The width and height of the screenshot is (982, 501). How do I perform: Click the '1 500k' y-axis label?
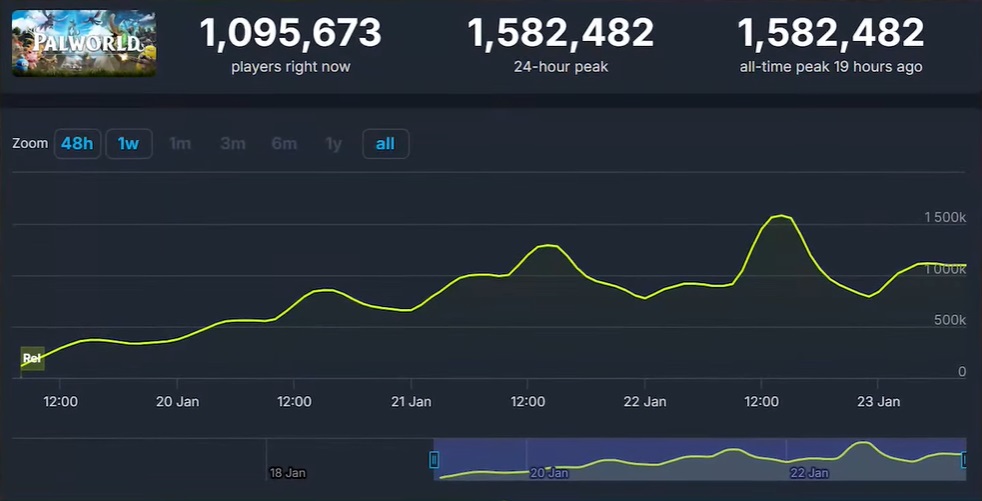pos(944,217)
